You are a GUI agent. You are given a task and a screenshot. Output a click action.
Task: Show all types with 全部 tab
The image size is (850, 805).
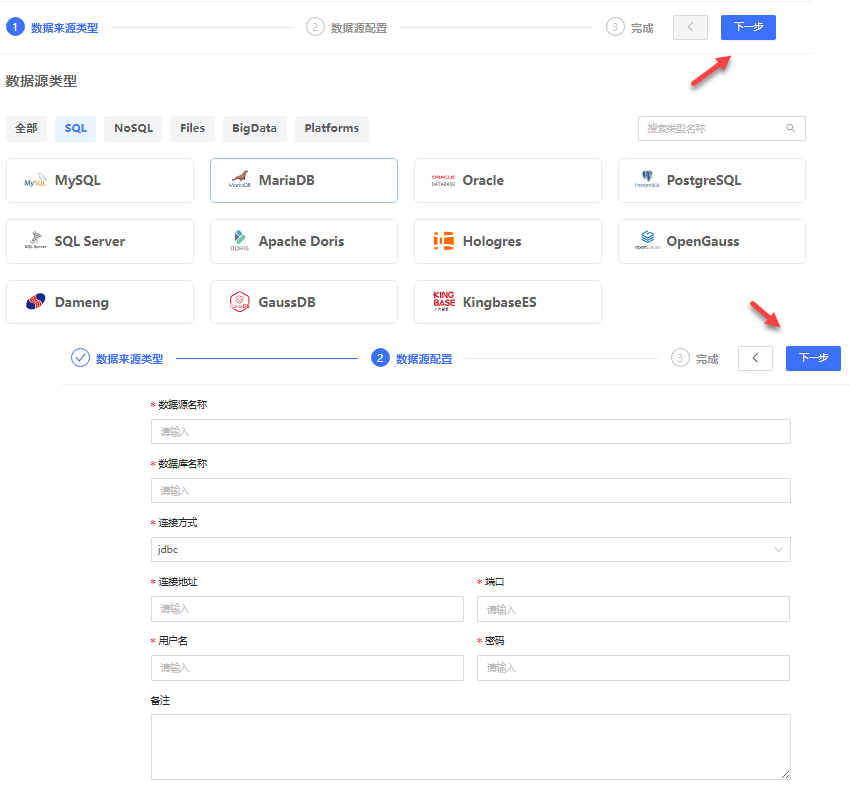click(26, 128)
